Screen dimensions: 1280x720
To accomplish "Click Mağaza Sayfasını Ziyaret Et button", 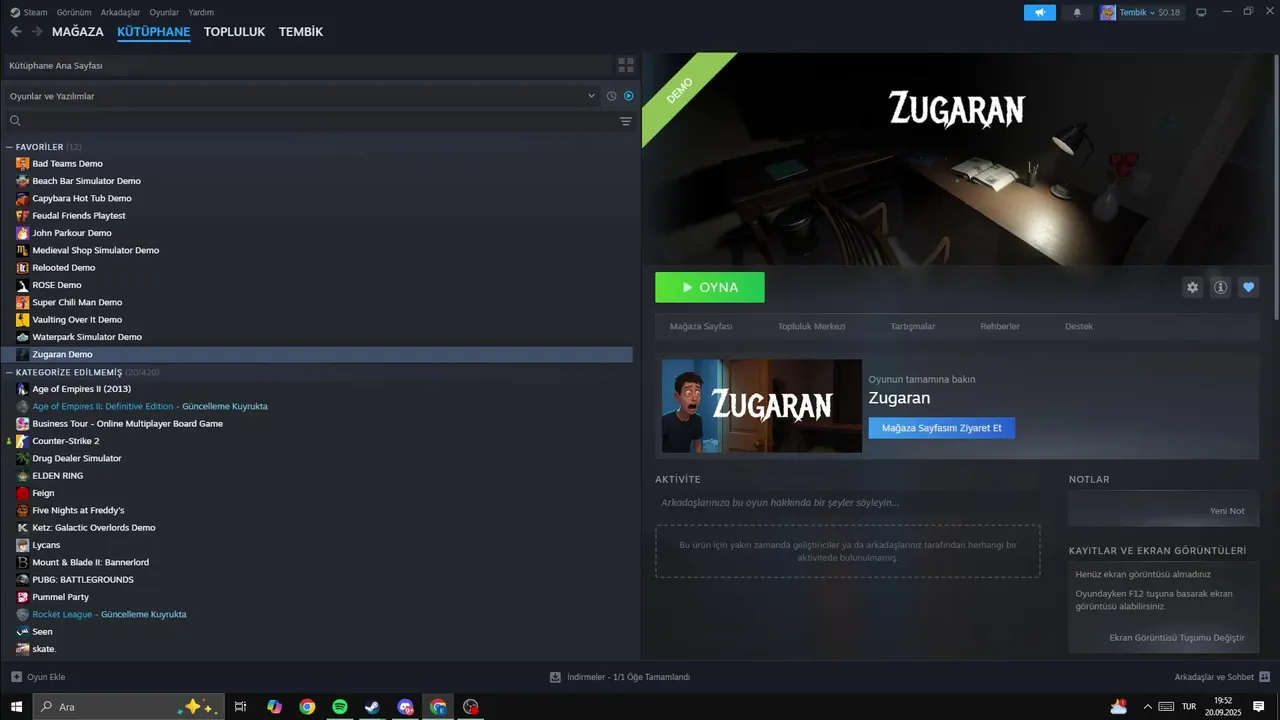I will point(942,428).
